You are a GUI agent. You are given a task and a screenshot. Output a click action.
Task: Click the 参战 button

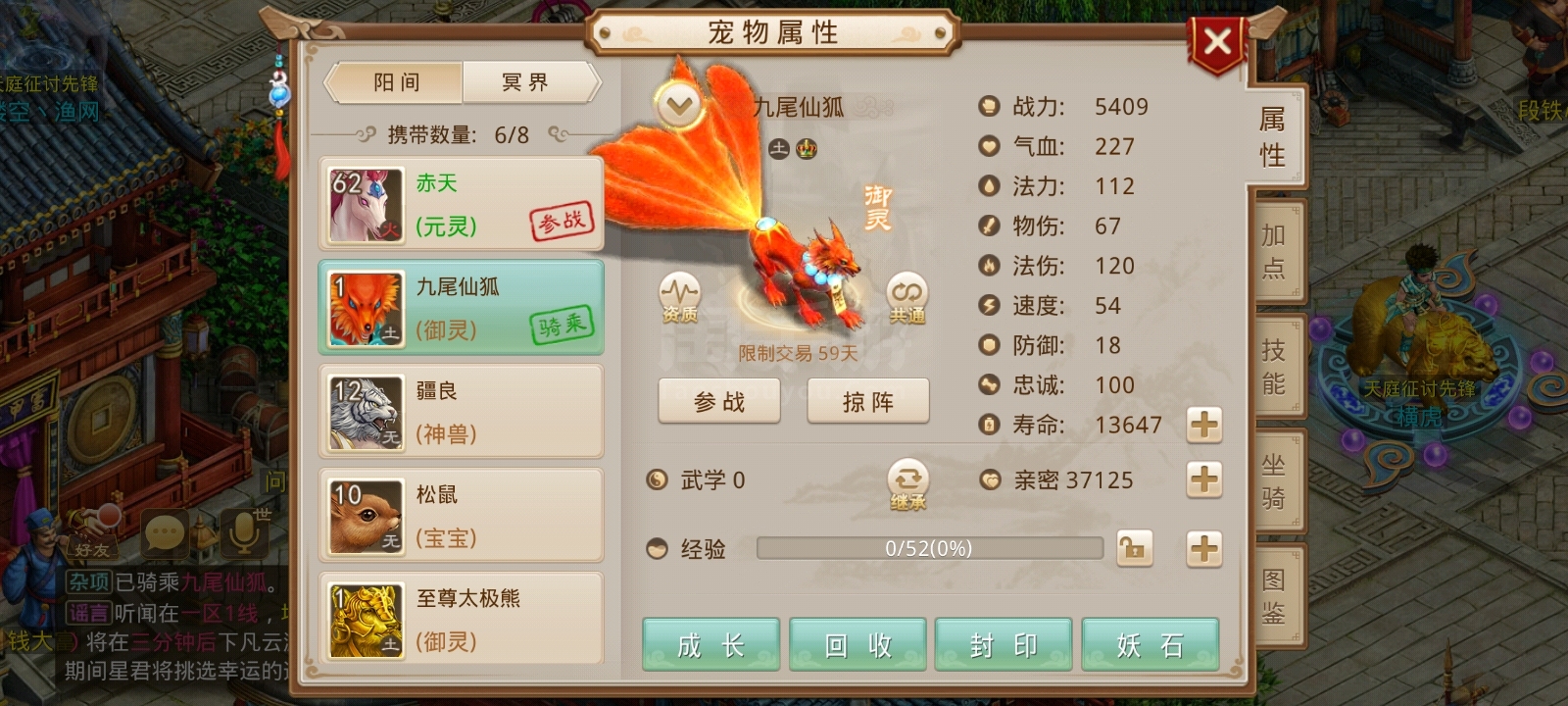(719, 401)
